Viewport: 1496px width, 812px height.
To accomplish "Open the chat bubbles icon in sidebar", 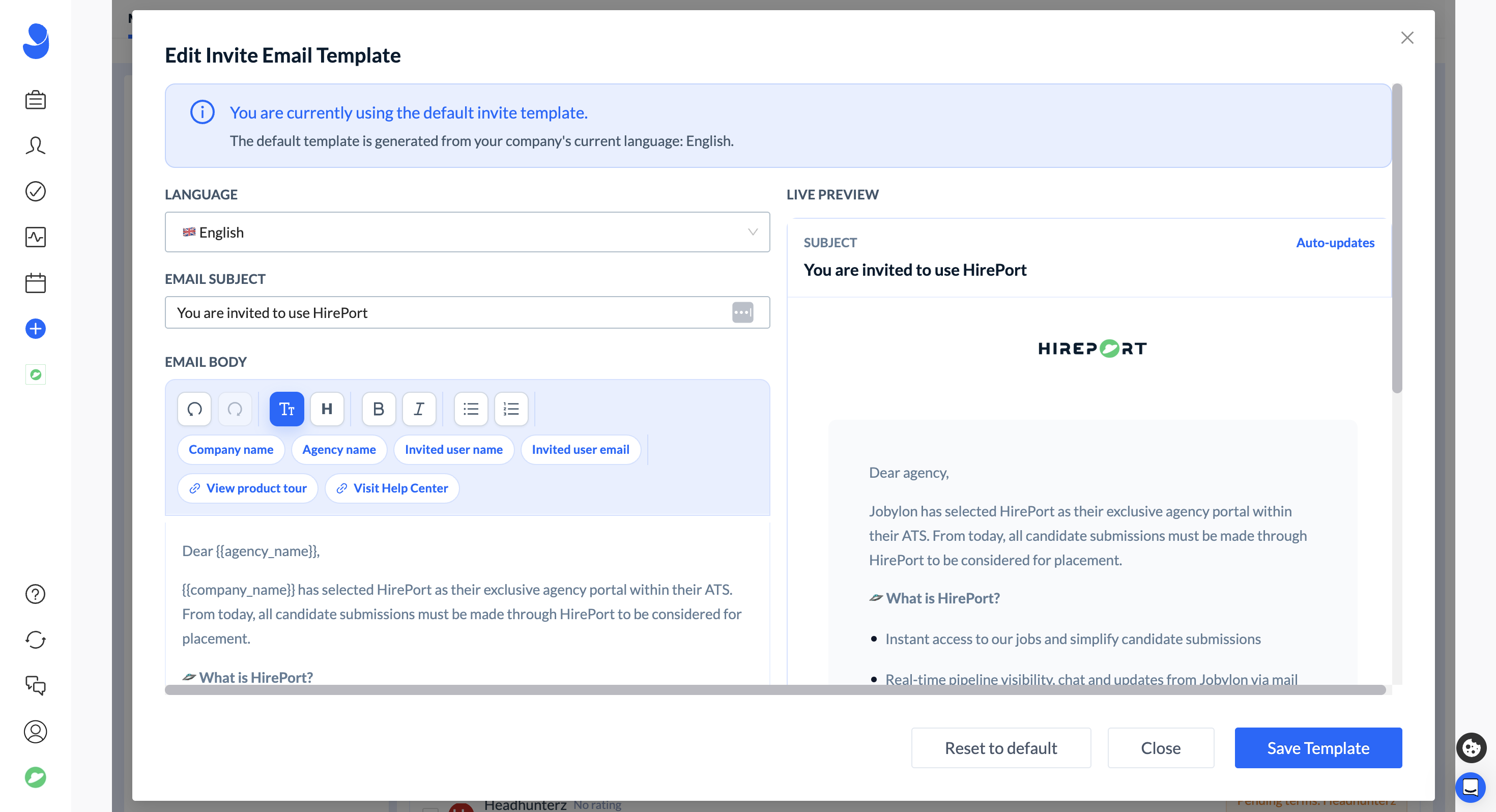I will point(36,685).
